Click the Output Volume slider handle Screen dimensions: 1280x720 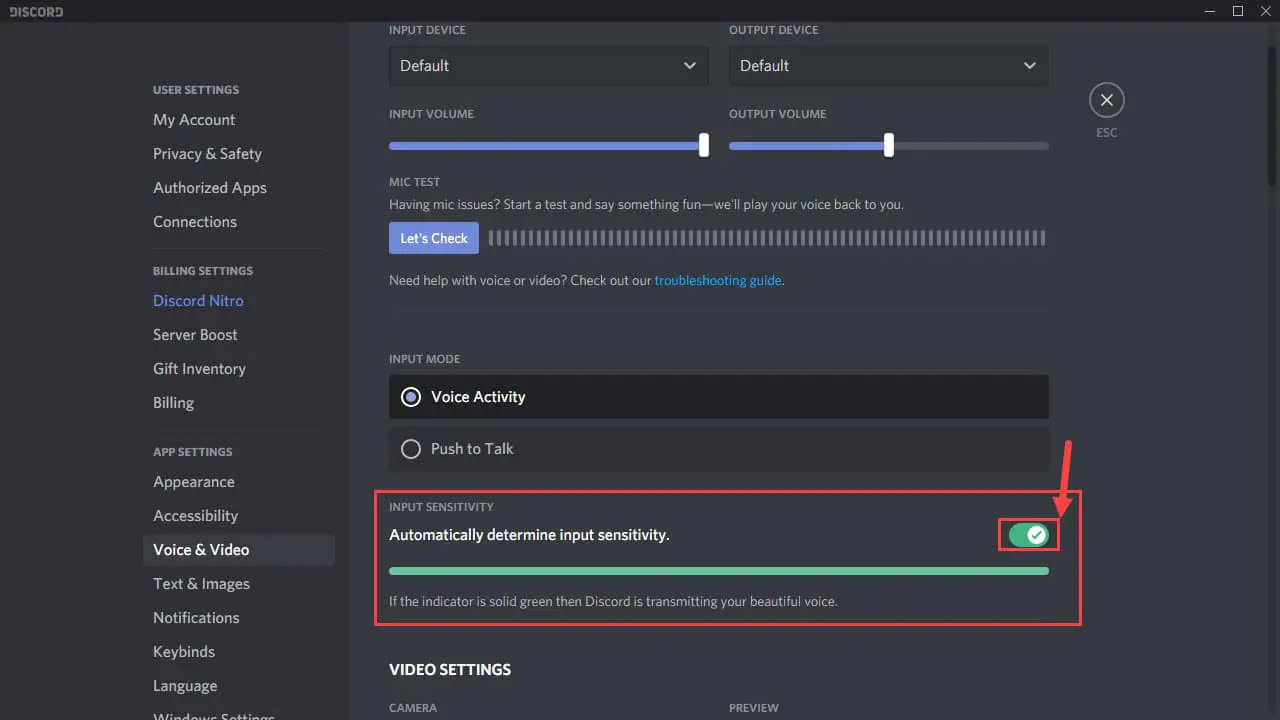click(x=889, y=145)
